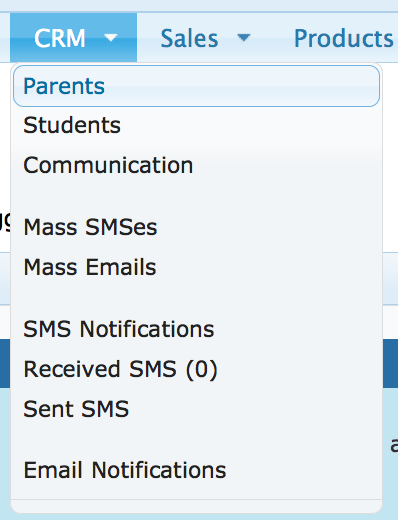Click the CRM menu label
Image resolution: width=398 pixels, height=520 pixels.
(x=60, y=38)
